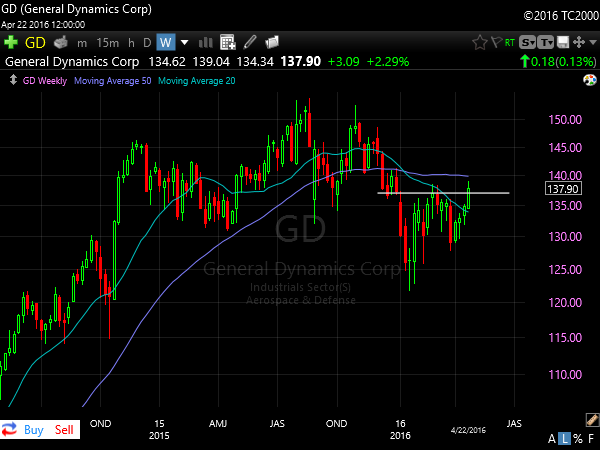Click the Moving Average 50 indicator label
Image resolution: width=600 pixels, height=450 pixels.
click(112, 81)
